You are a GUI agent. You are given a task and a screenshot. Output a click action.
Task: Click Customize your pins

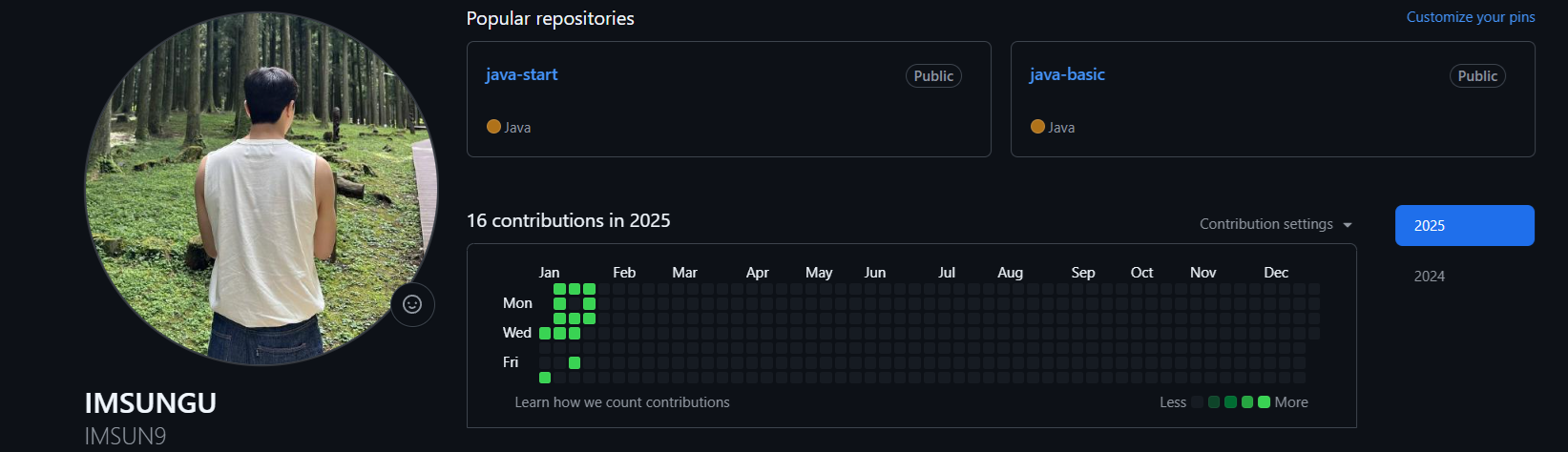click(x=1470, y=17)
